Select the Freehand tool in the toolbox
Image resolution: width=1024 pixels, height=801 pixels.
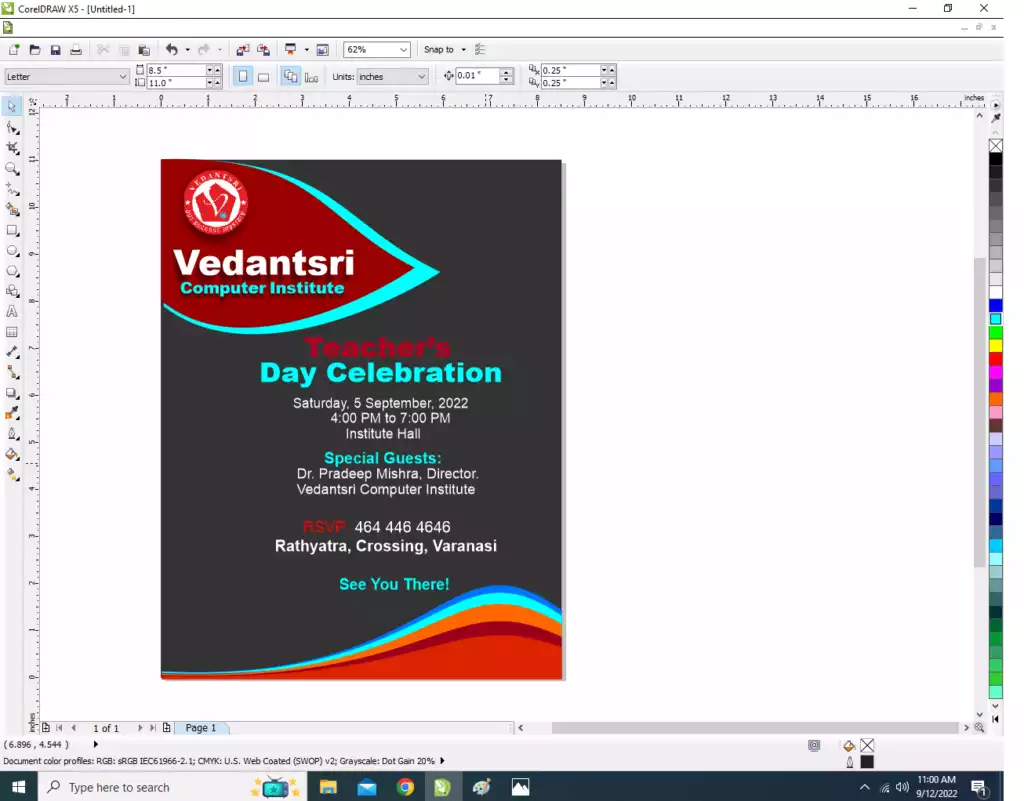pyautogui.click(x=12, y=189)
